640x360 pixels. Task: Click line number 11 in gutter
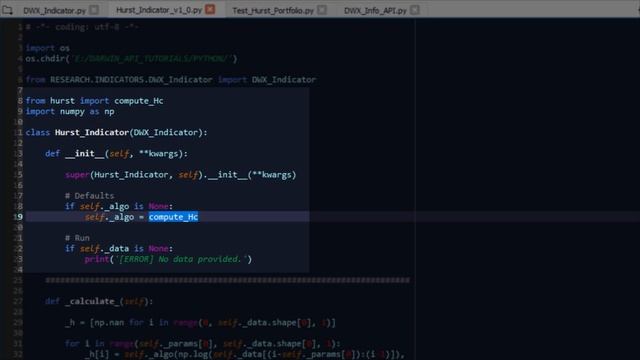coord(18,132)
